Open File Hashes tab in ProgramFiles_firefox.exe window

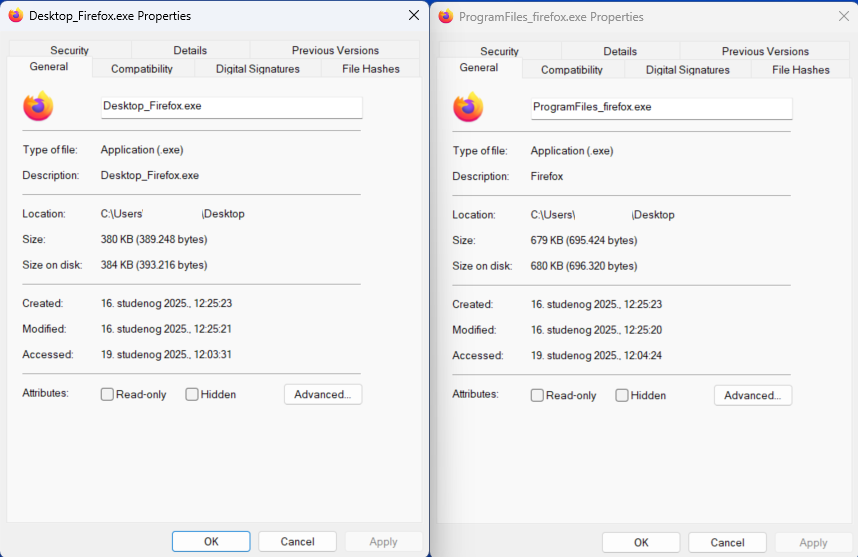(x=801, y=70)
